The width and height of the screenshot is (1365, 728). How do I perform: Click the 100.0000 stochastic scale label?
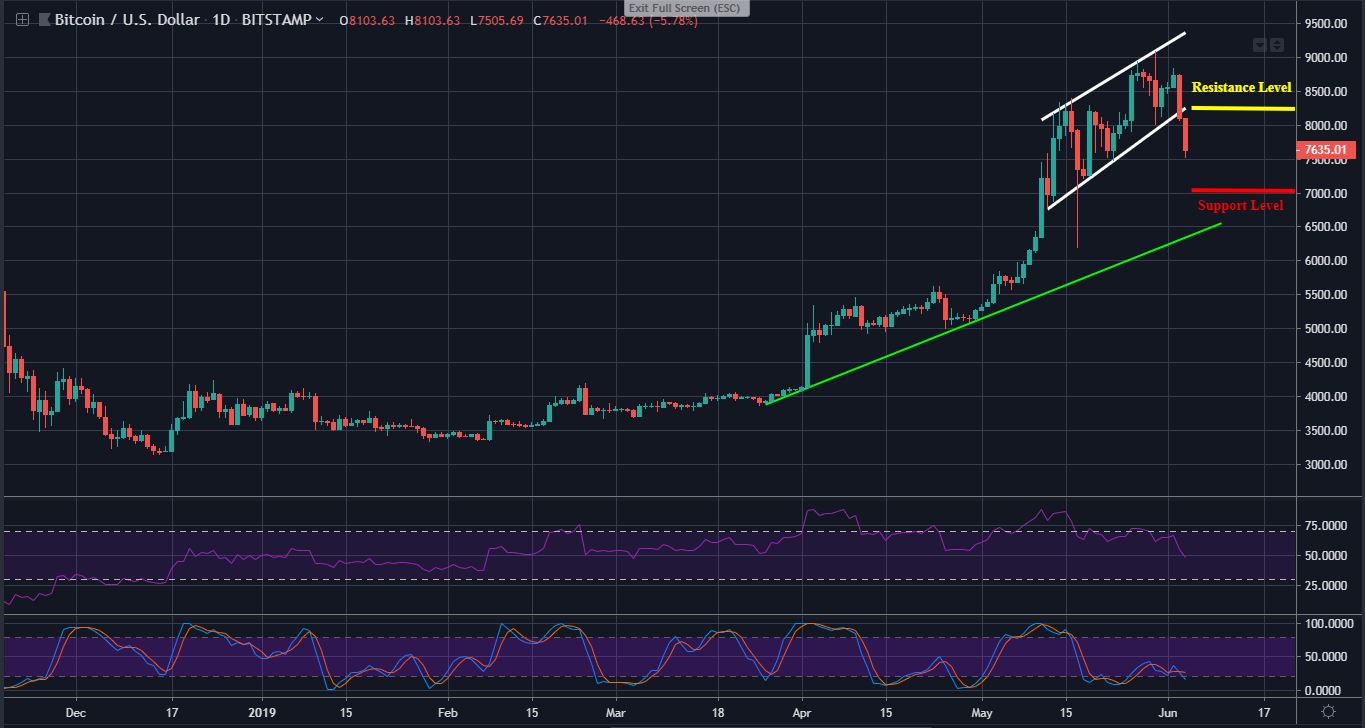[x=1328, y=623]
